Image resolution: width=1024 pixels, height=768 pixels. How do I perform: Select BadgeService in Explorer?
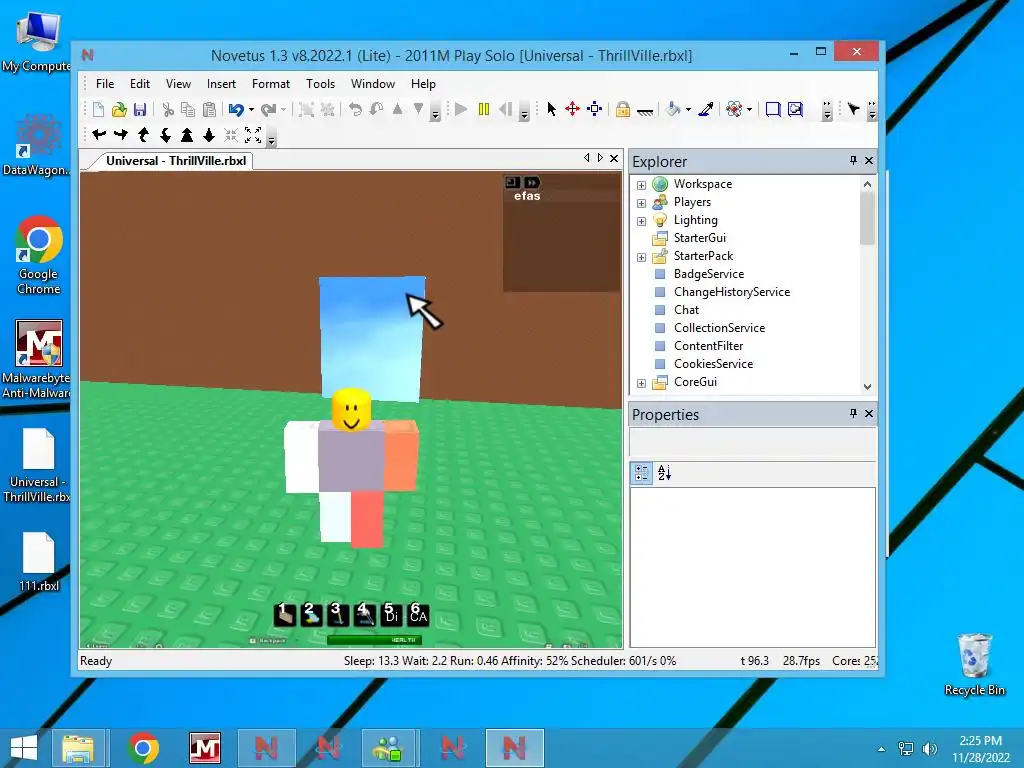tap(709, 274)
